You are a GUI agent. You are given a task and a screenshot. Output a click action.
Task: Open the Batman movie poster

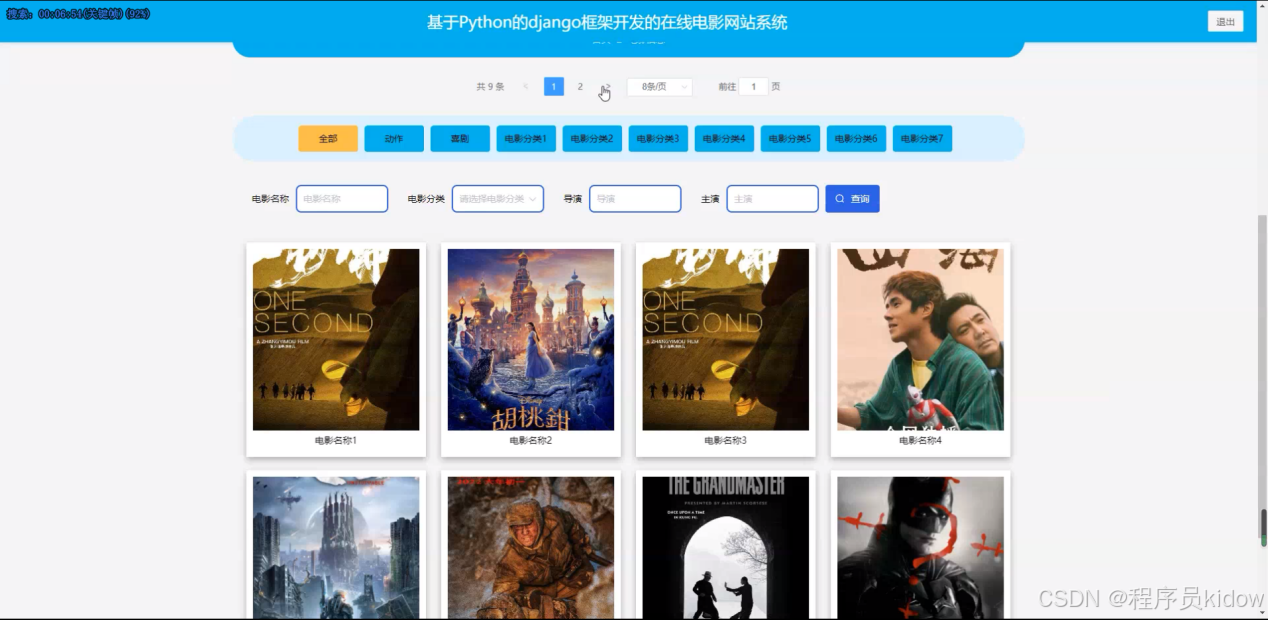[x=920, y=547]
